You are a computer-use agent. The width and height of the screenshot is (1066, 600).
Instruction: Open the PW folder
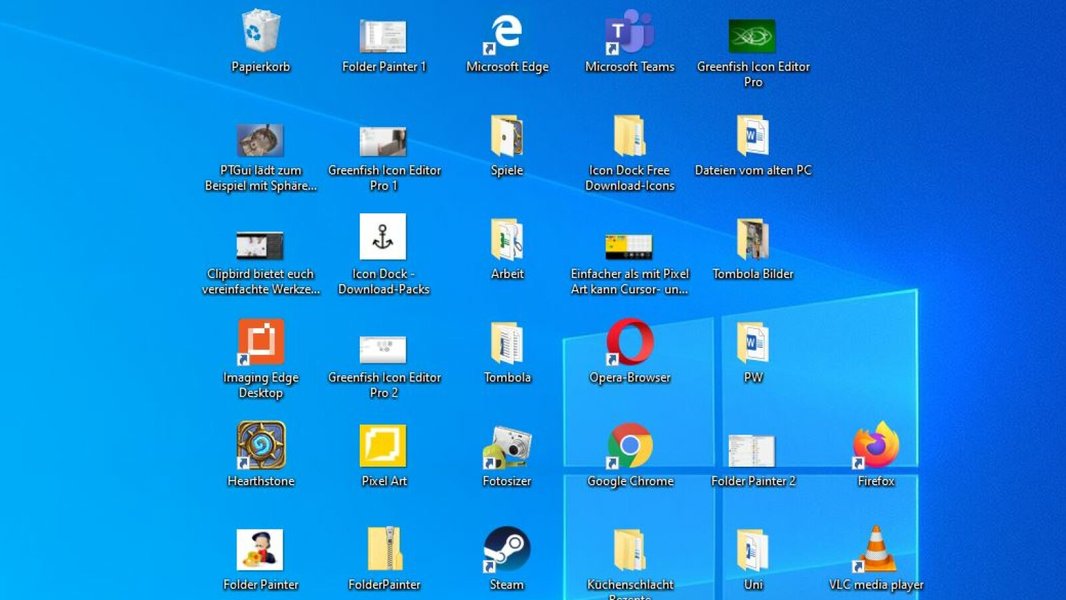point(752,344)
